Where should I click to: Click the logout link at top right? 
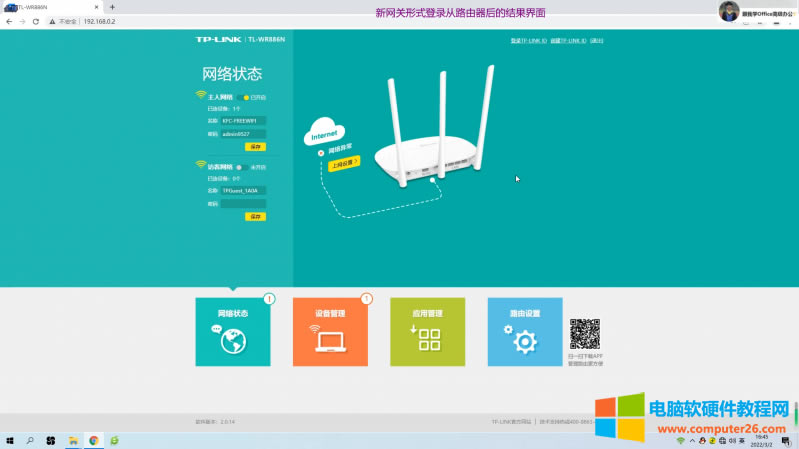(597, 41)
